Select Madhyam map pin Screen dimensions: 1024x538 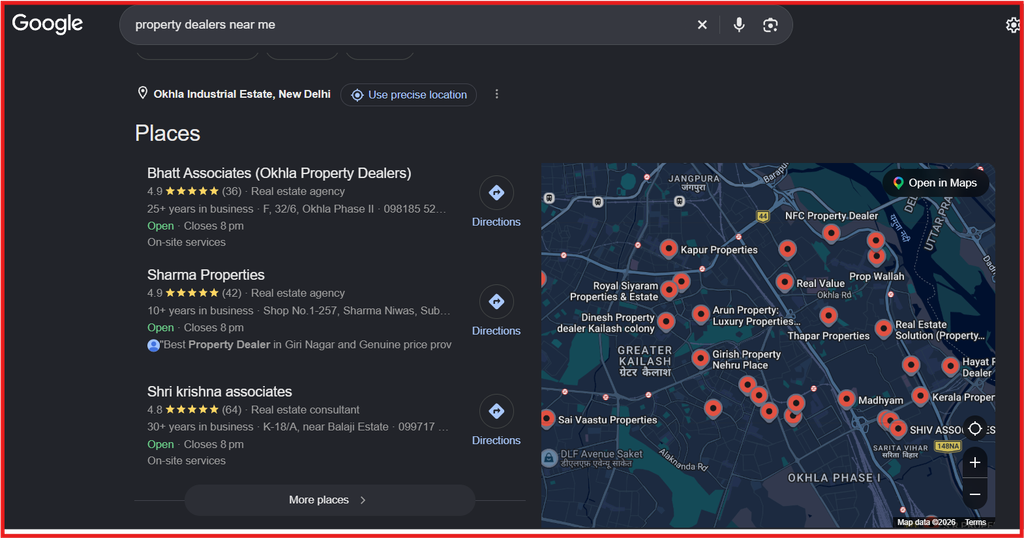846,398
